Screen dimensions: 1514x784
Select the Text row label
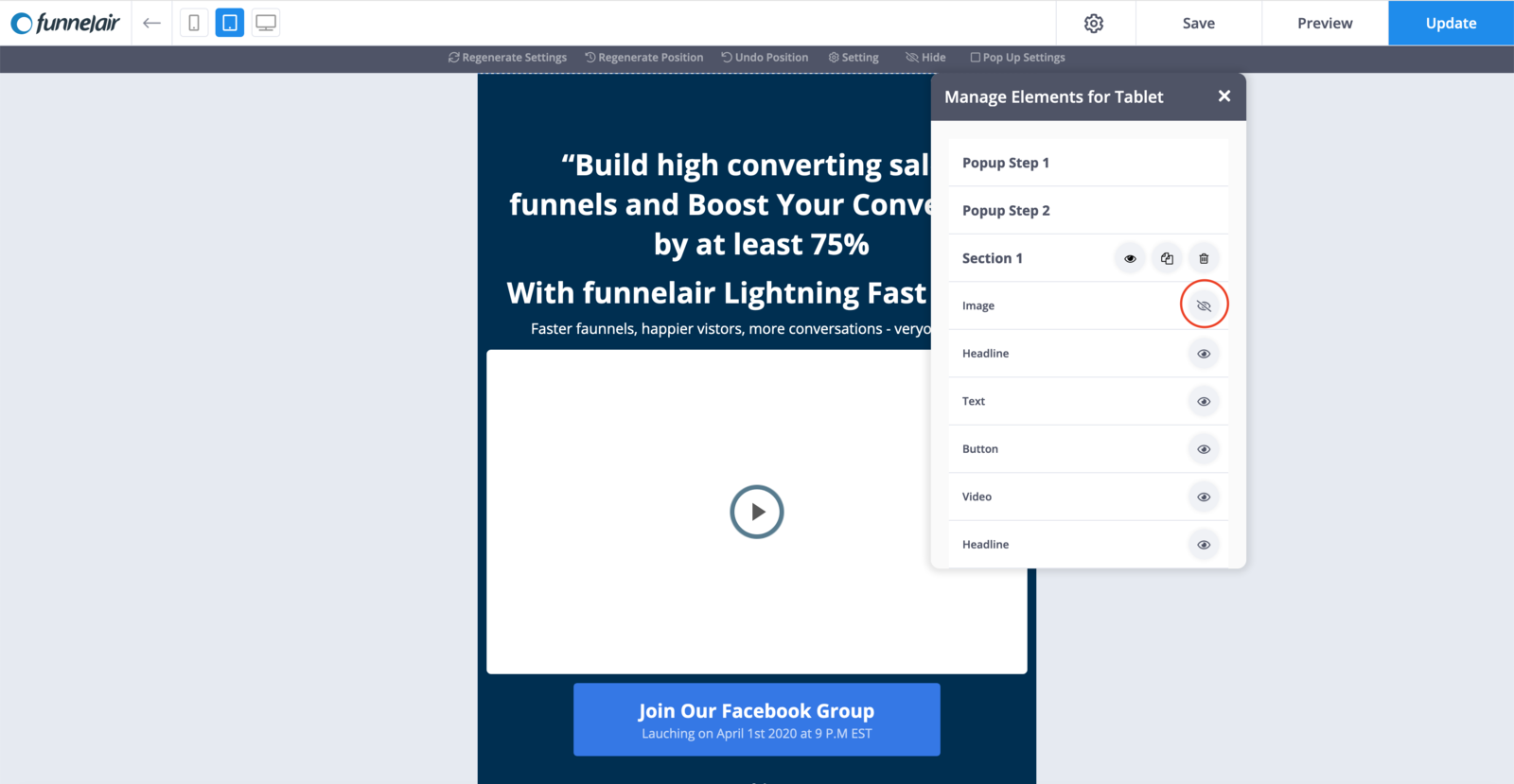[x=974, y=401]
